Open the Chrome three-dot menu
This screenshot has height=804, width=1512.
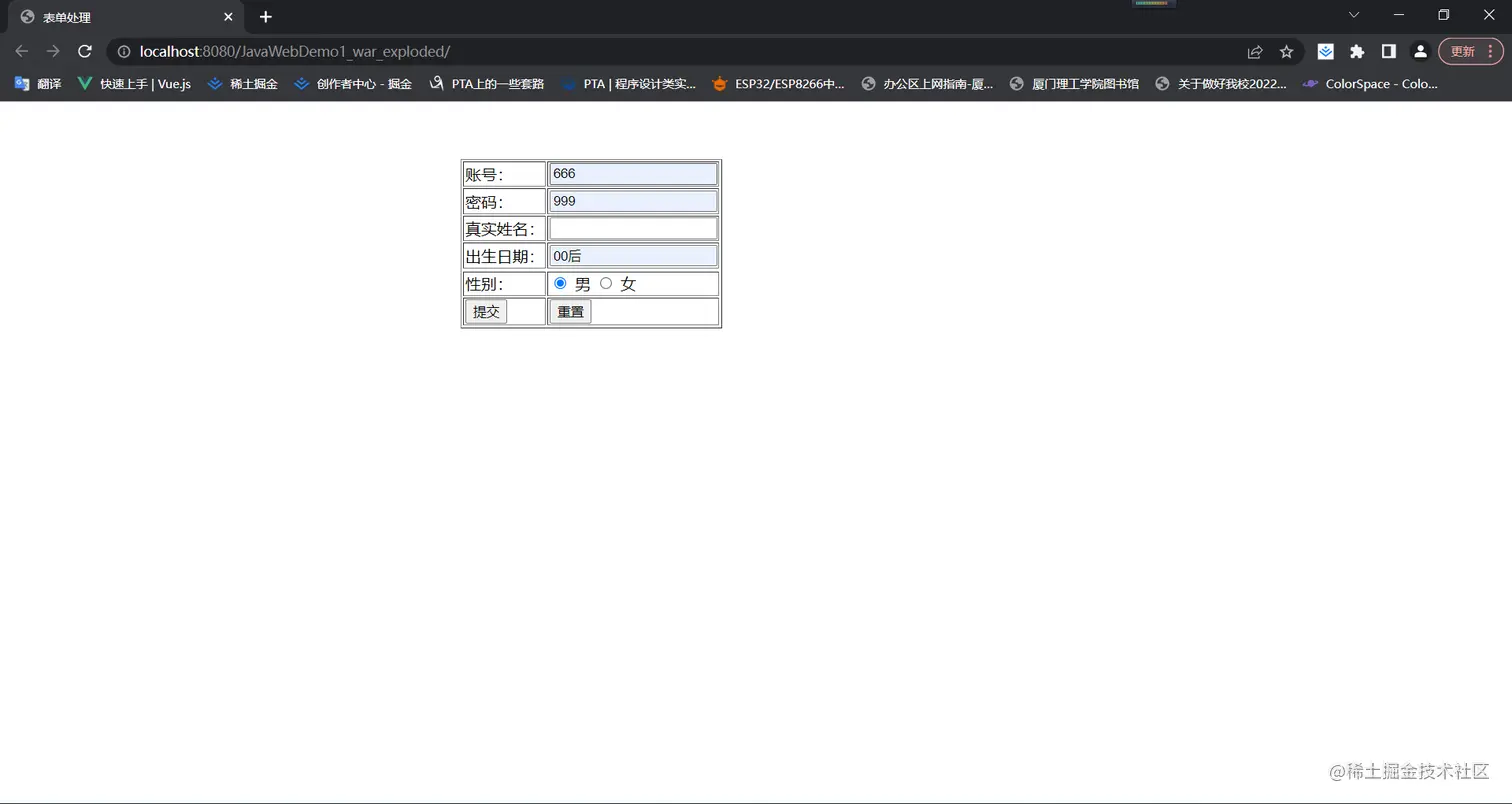coord(1491,51)
